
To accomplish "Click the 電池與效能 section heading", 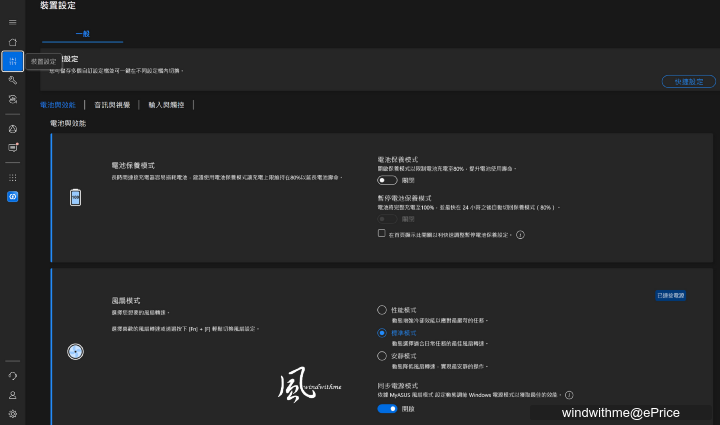I will click(x=68, y=123).
